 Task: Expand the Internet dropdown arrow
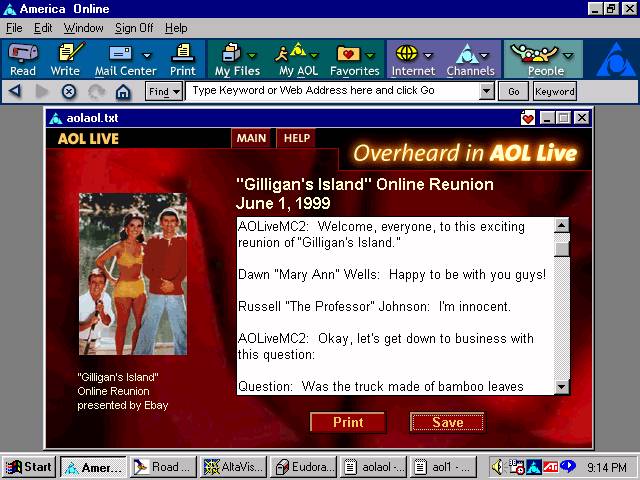pos(428,56)
